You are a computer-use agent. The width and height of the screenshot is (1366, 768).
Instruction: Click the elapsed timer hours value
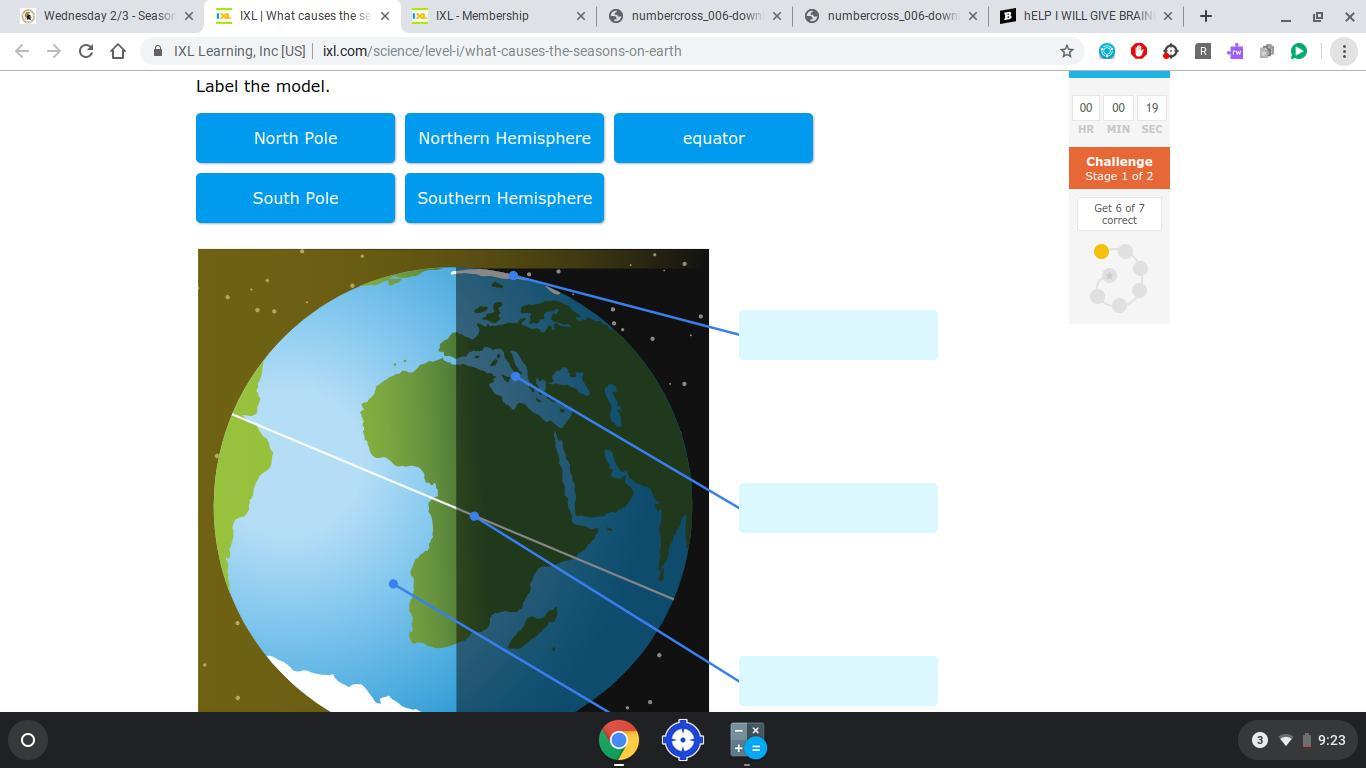(x=1086, y=108)
